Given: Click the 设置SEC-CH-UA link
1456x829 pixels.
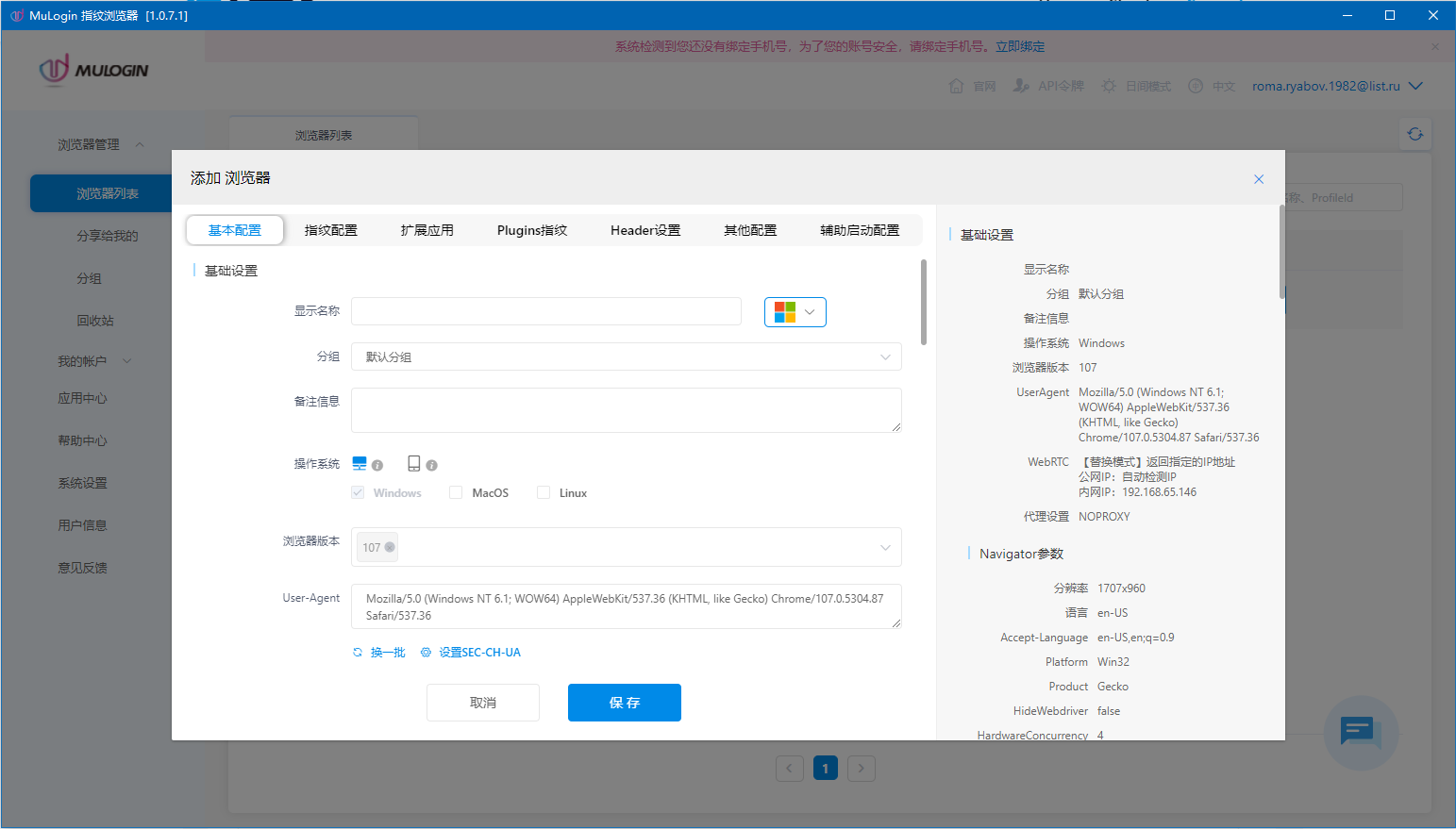Looking at the screenshot, I should (x=479, y=653).
